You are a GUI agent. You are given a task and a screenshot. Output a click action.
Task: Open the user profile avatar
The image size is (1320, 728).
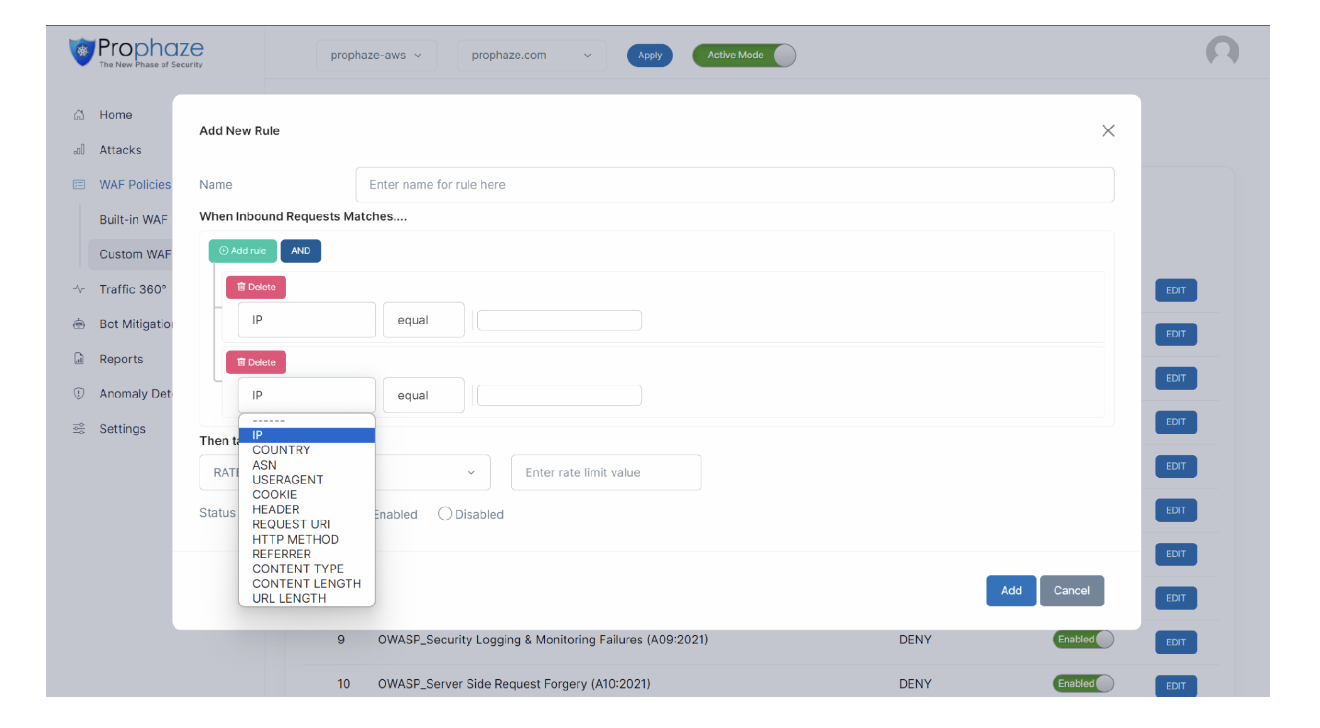point(1222,52)
